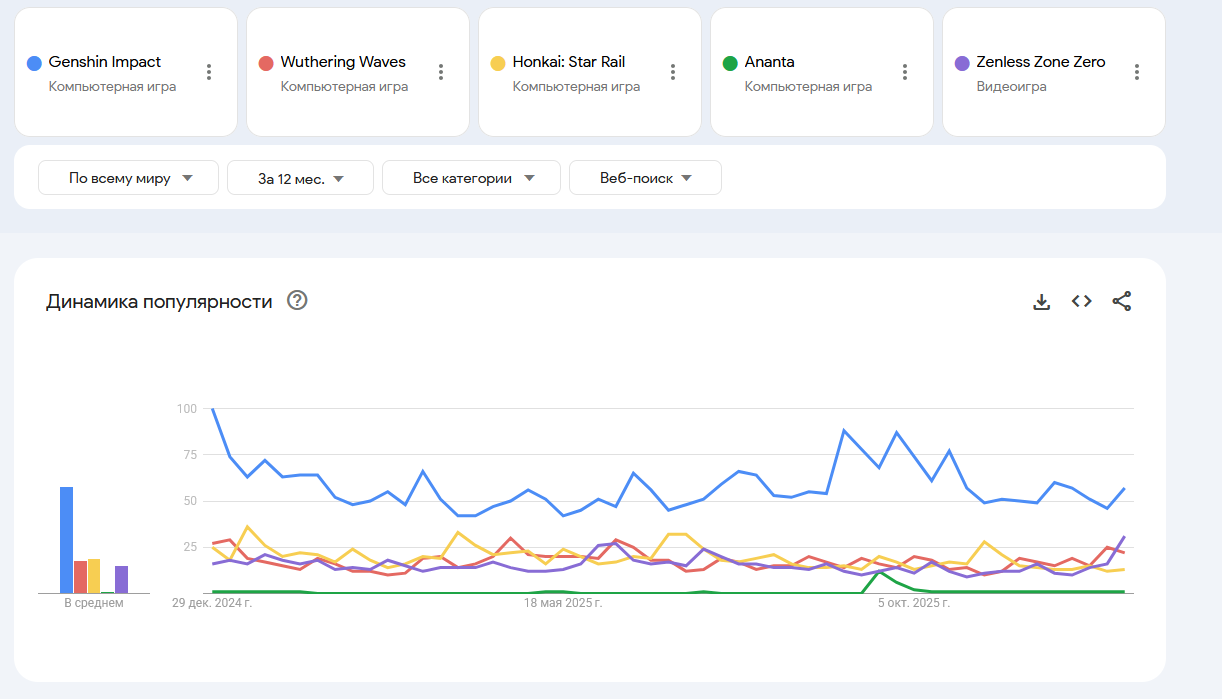Open Zenless Zone Zero three-dot menu
1222x699 pixels.
1137,72
